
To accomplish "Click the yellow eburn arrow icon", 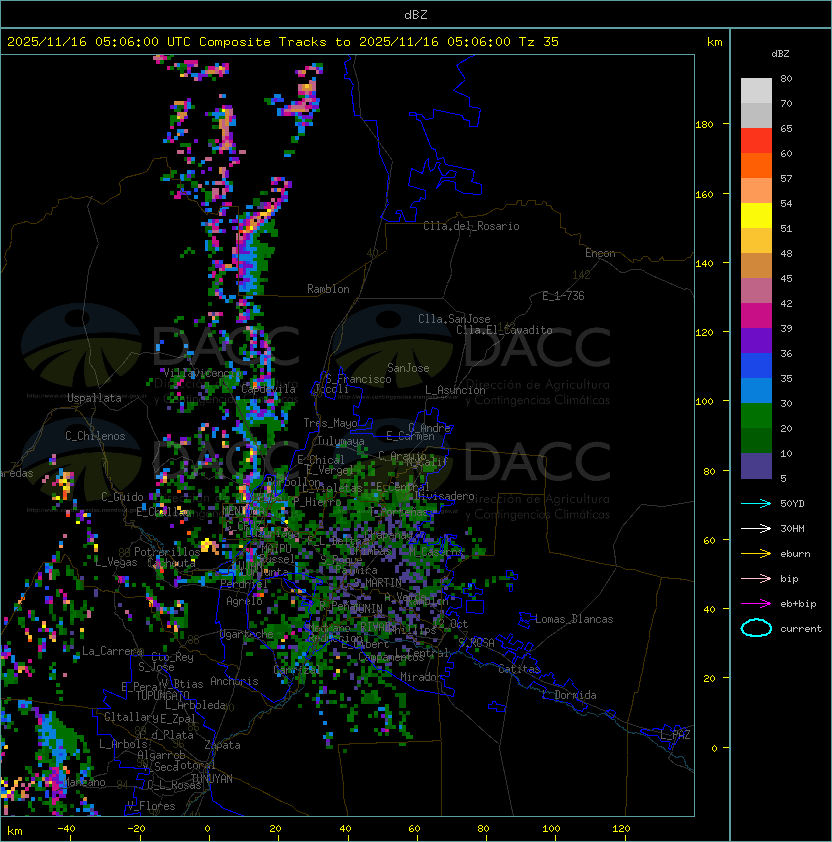I will click(756, 554).
